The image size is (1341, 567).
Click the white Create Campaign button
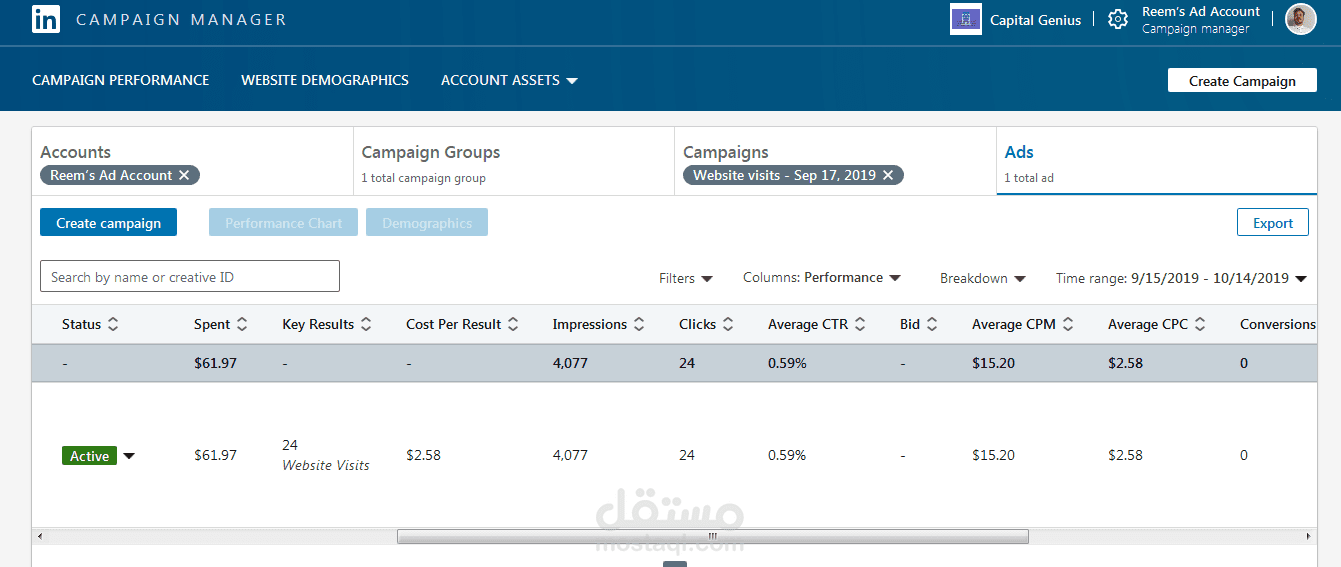click(x=1242, y=81)
